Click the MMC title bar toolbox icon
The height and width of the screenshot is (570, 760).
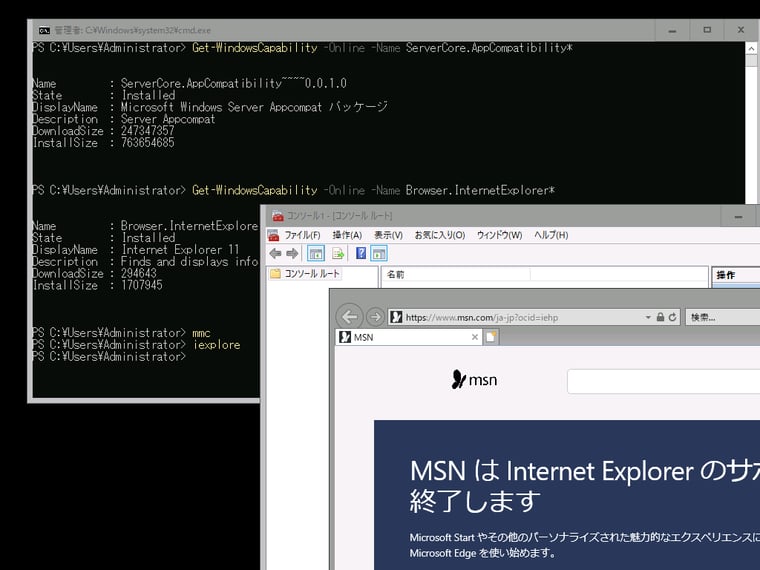(278, 216)
